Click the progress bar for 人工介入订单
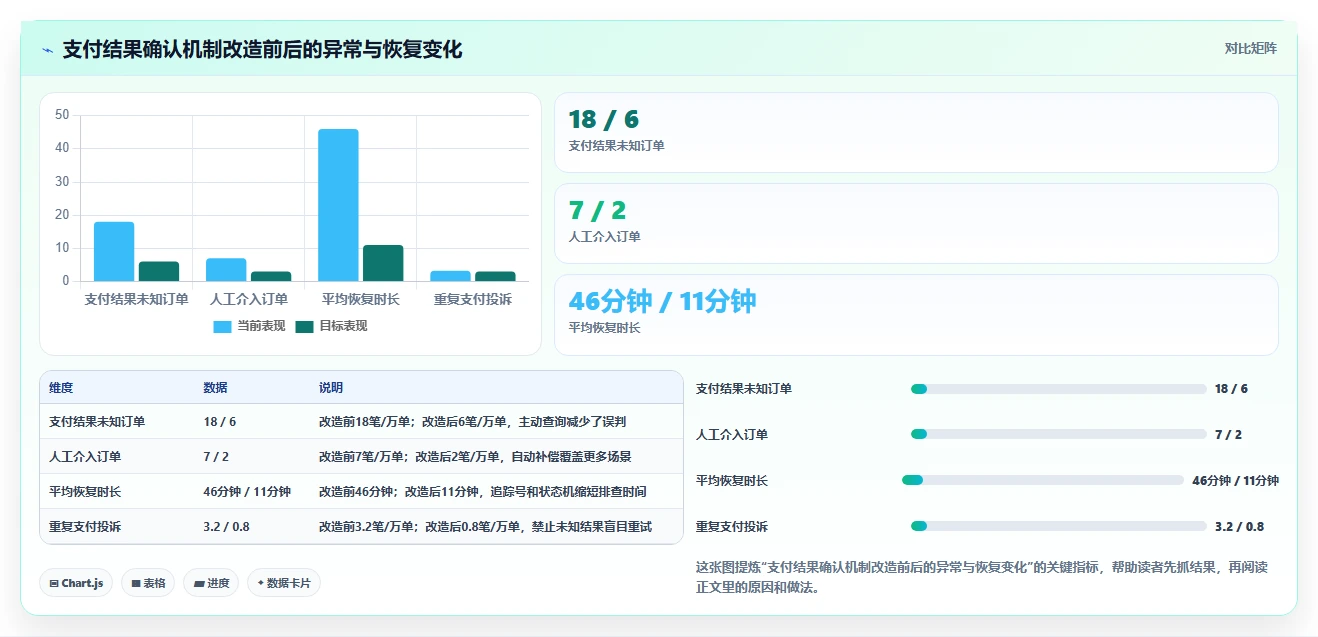Image resolution: width=1318 pixels, height=637 pixels. point(1058,435)
